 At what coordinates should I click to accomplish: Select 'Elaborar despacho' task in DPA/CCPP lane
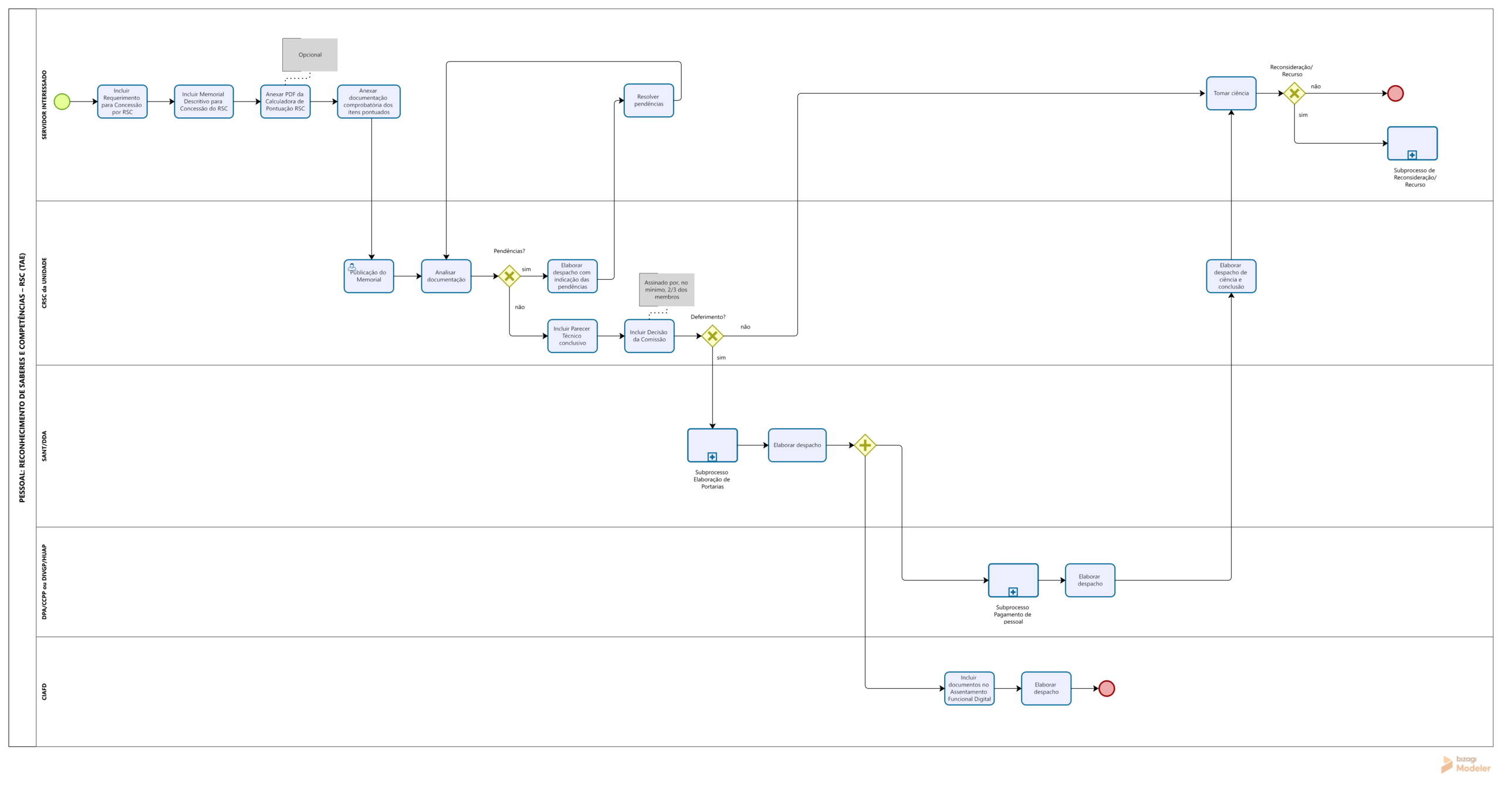(1090, 580)
